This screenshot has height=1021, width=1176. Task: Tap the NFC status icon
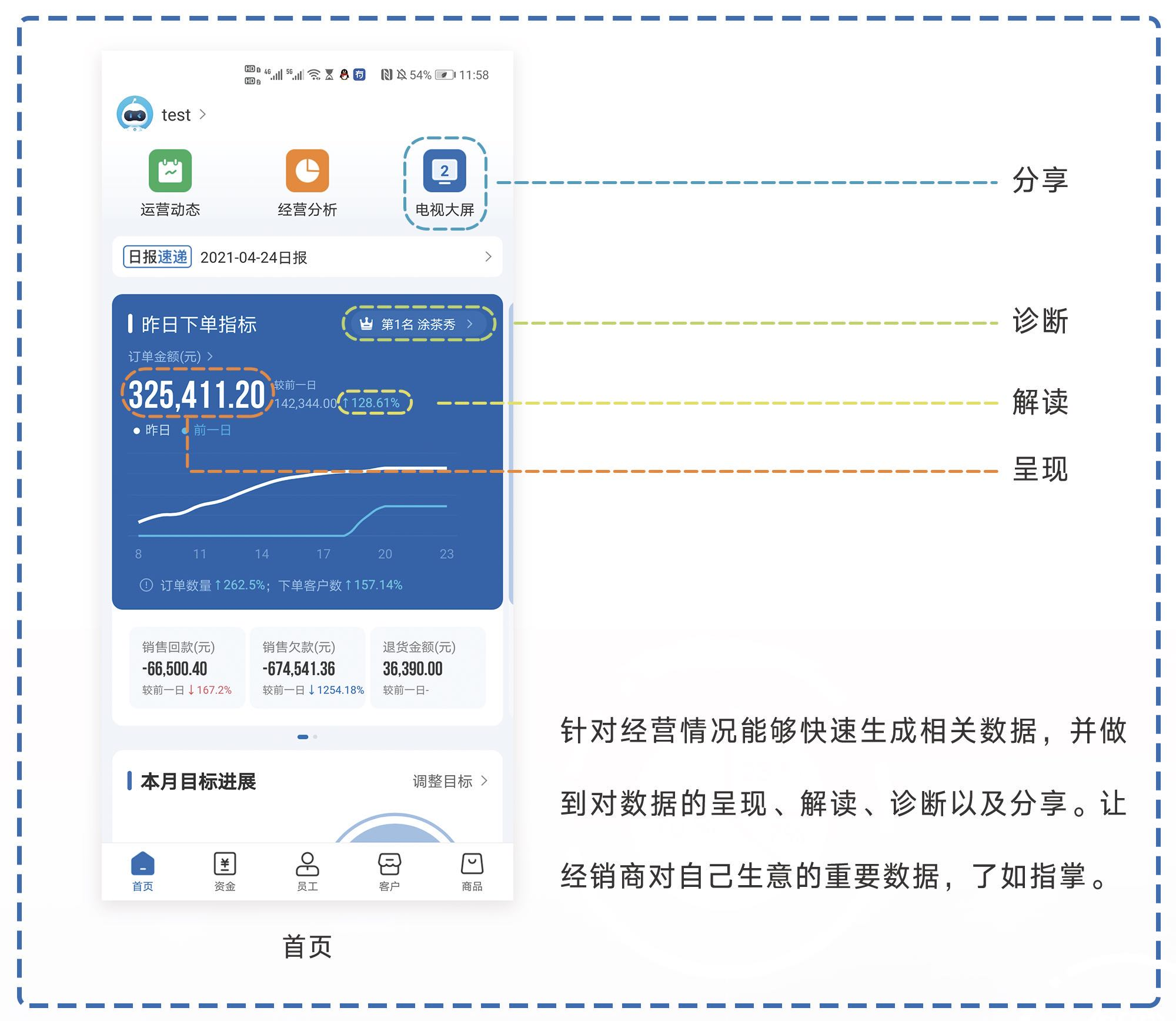point(386,75)
